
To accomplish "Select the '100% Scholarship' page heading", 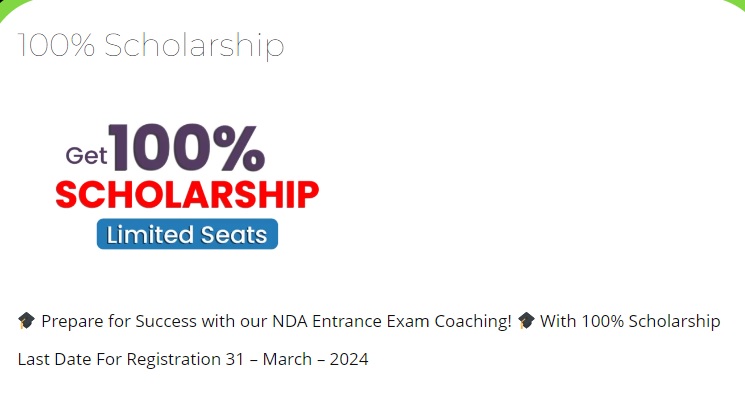I will point(151,46).
